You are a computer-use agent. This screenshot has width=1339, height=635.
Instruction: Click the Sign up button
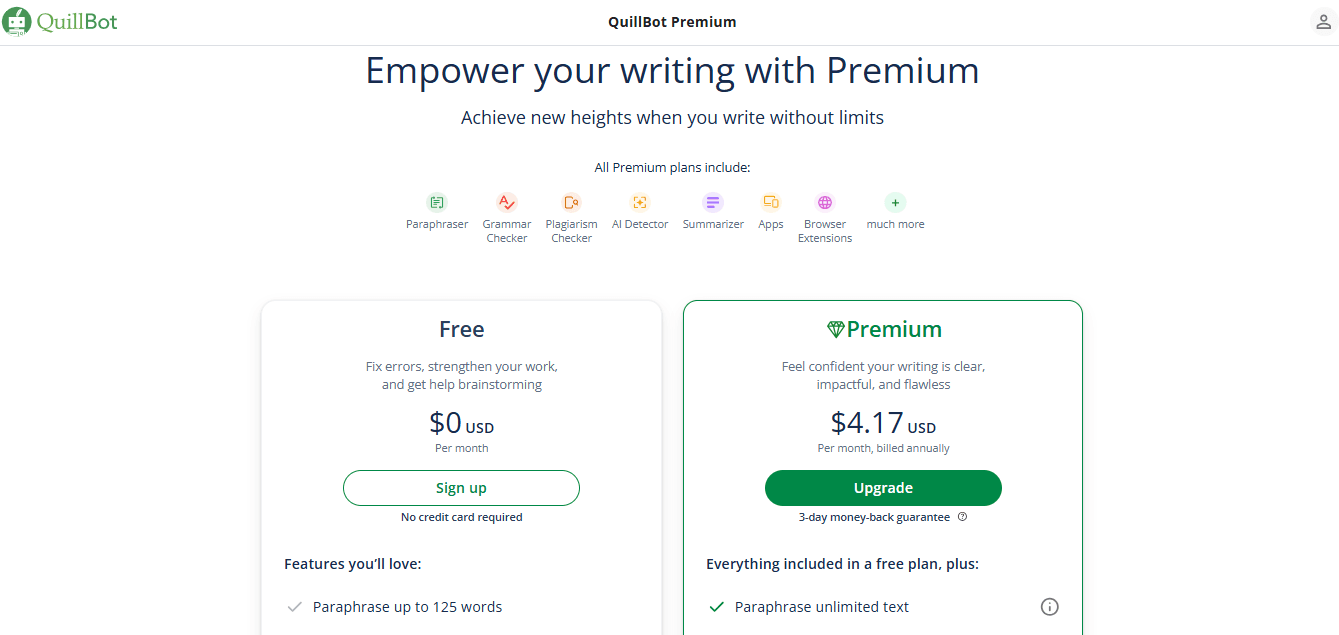pyautogui.click(x=461, y=487)
